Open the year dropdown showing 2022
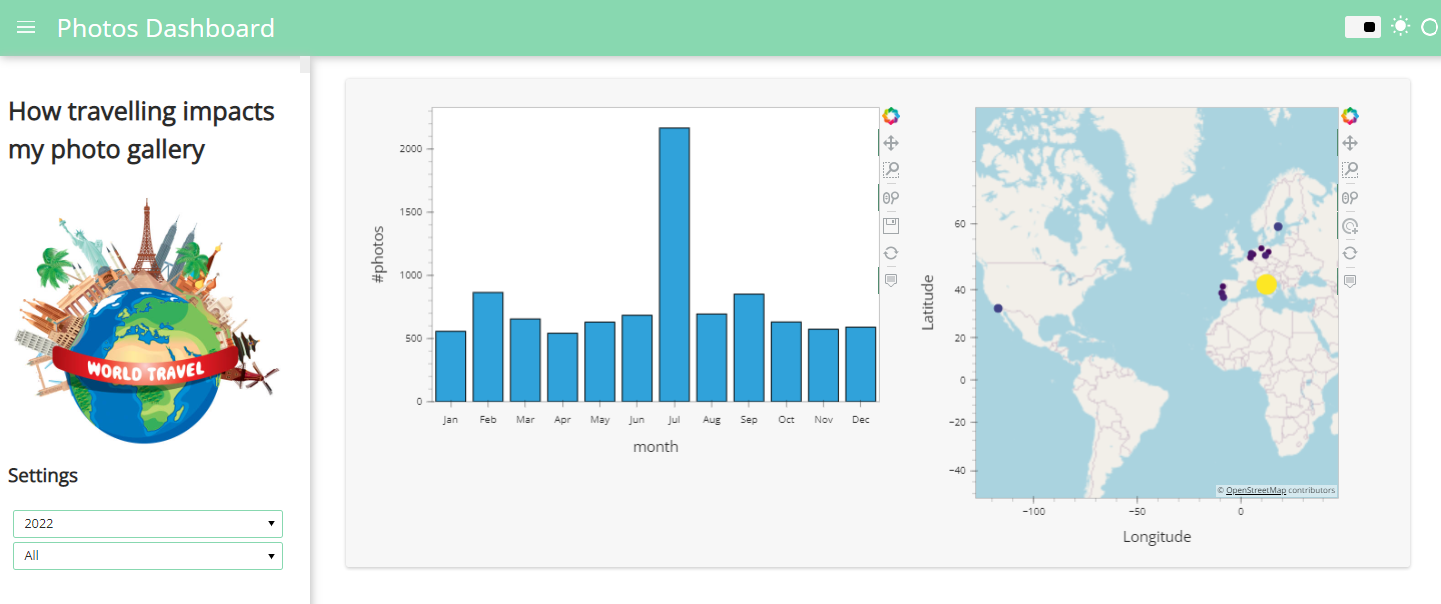 pos(148,523)
